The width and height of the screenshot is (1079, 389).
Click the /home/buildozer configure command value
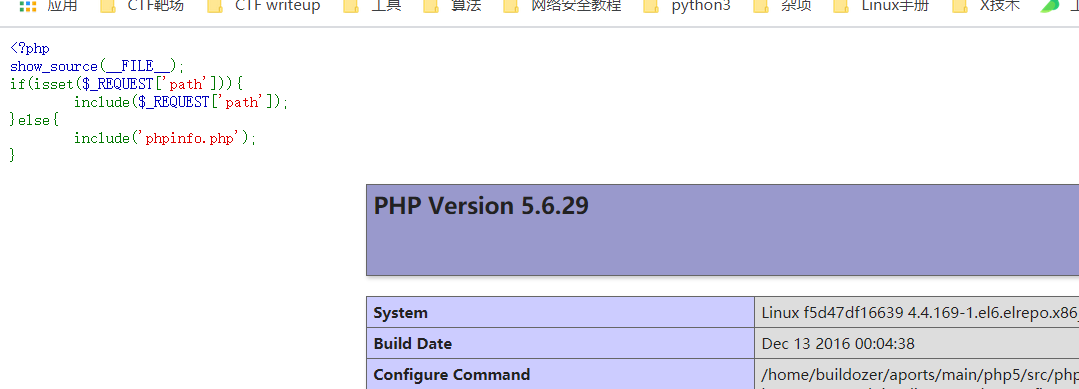click(x=920, y=375)
